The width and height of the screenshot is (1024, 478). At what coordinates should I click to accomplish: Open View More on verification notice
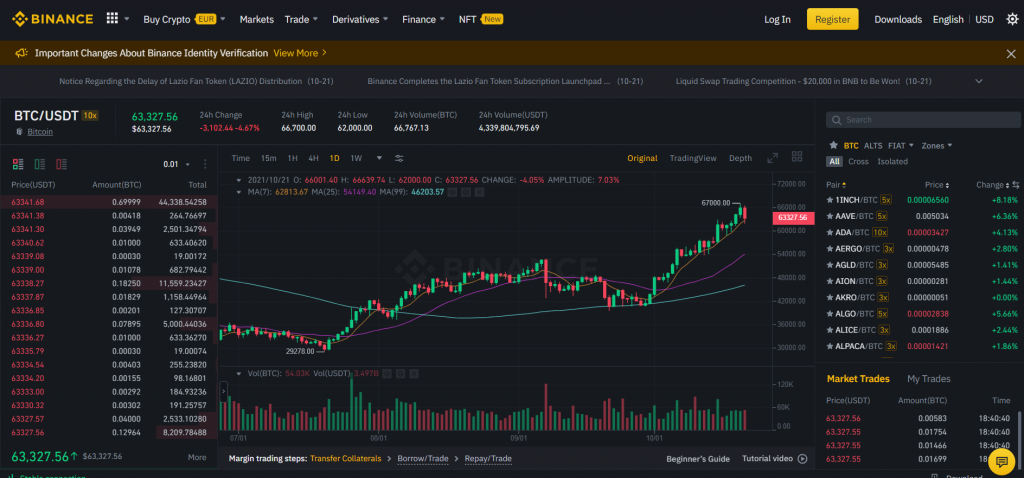point(300,53)
